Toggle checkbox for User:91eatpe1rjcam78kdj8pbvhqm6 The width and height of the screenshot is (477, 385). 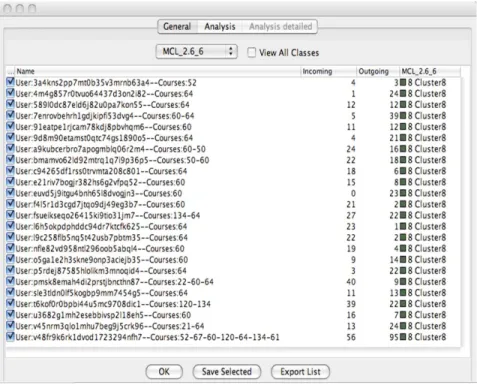pyautogui.click(x=10, y=126)
